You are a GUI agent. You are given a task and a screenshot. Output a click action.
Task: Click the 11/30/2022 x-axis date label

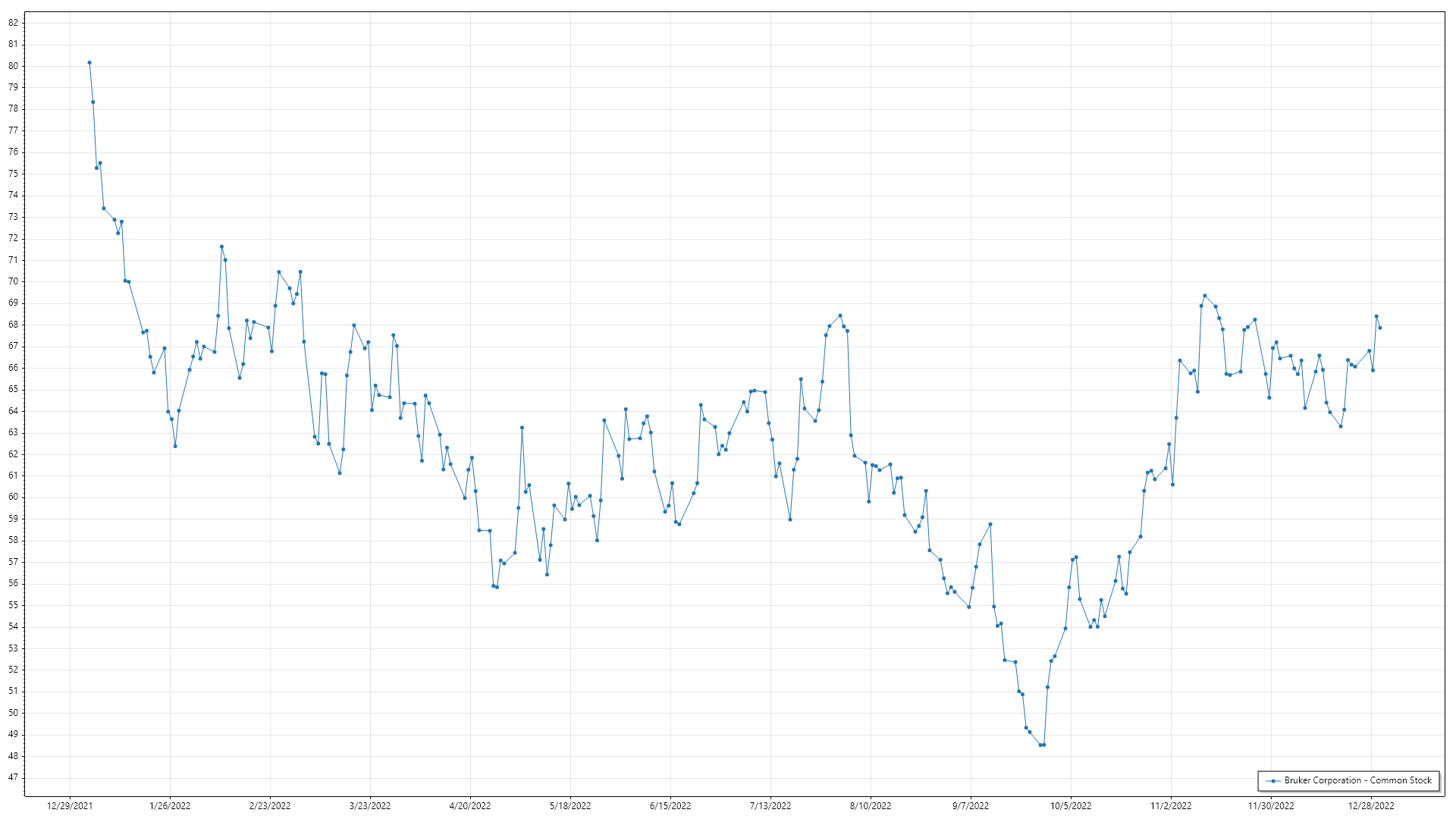pyautogui.click(x=1271, y=806)
